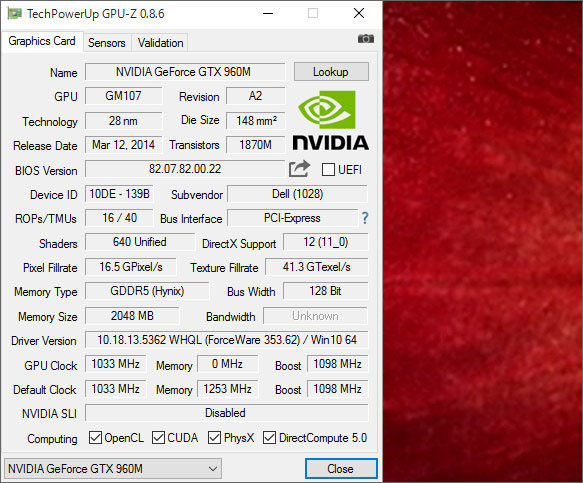Click the BIOS Version field 82.07.82.00.22
The image size is (583, 483).
pyautogui.click(x=185, y=169)
